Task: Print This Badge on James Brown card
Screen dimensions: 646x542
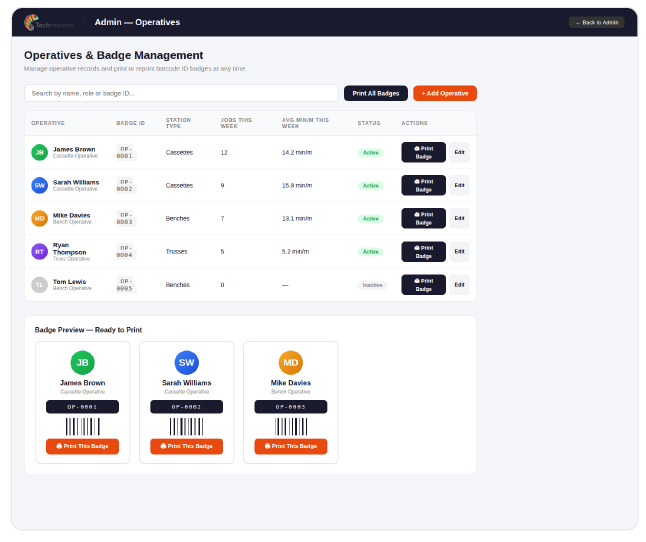Action: click(x=82, y=446)
